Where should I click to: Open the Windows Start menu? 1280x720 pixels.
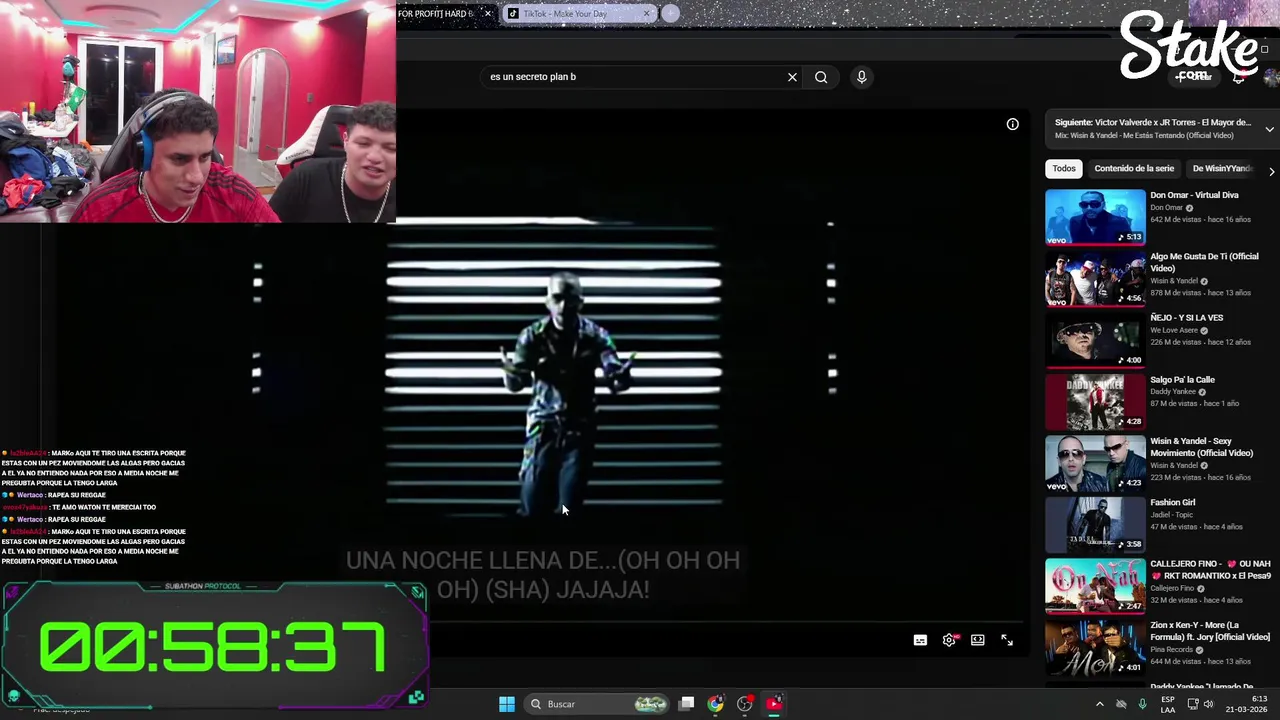pyautogui.click(x=507, y=704)
